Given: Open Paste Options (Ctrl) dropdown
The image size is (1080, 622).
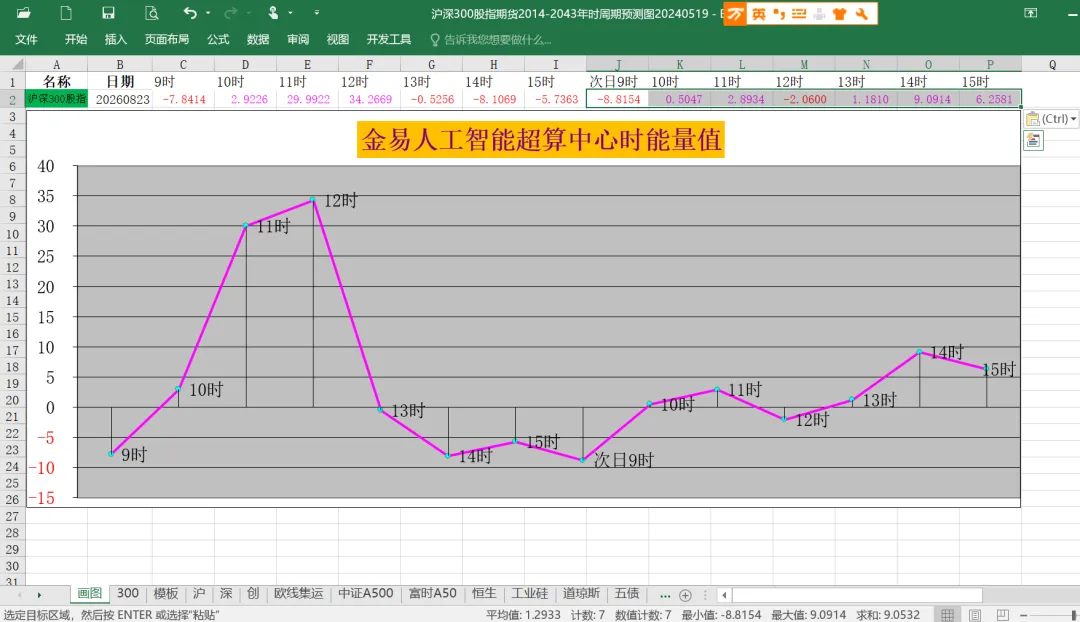Looking at the screenshot, I should (x=1051, y=118).
